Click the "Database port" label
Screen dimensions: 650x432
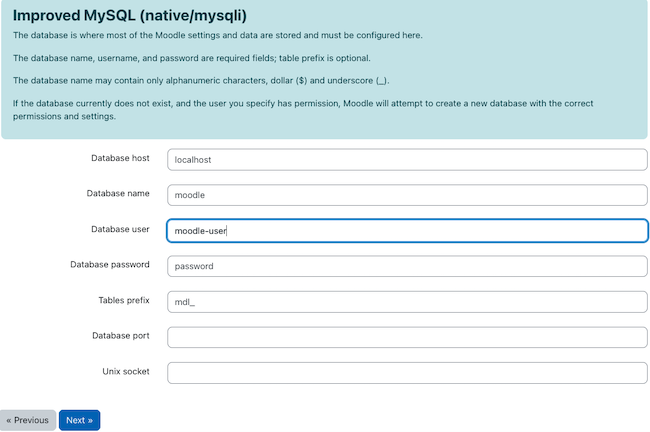(121, 336)
